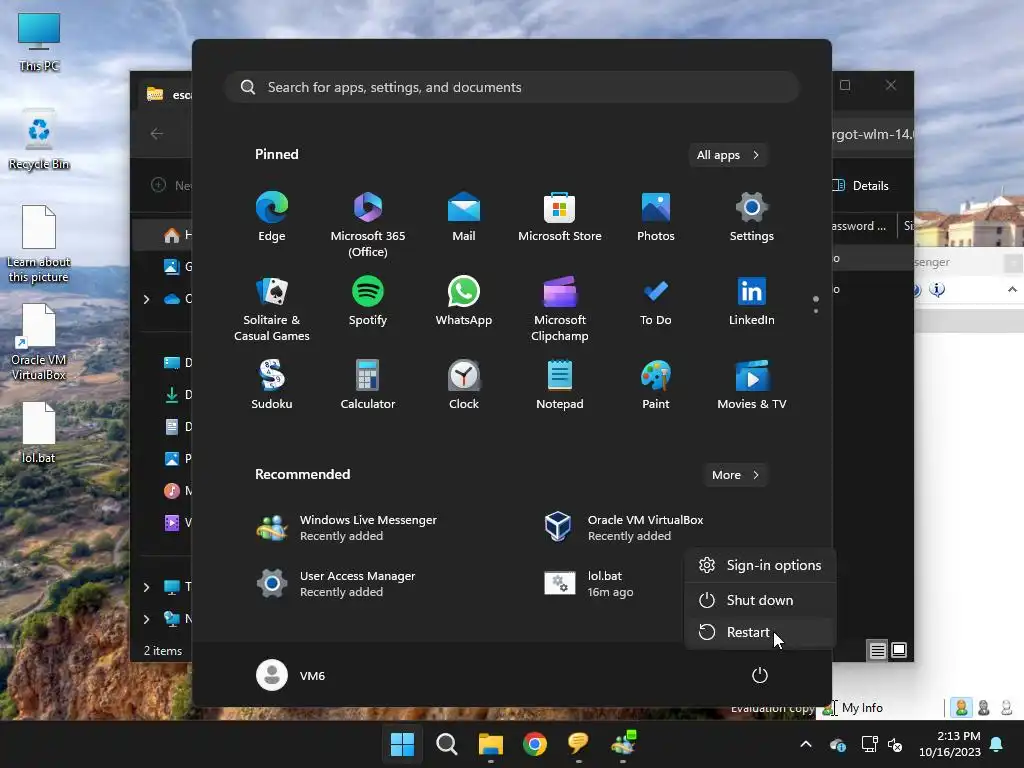This screenshot has width=1024, height=768.
Task: Click the Start menu power button
Action: point(760,675)
